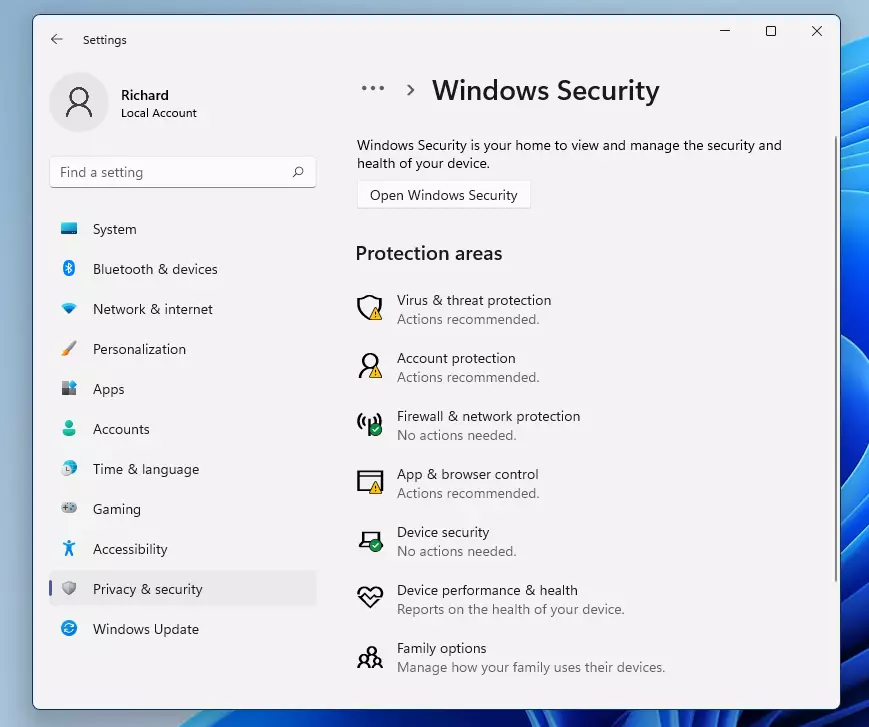Click the Gaming controller icon

pos(69,508)
